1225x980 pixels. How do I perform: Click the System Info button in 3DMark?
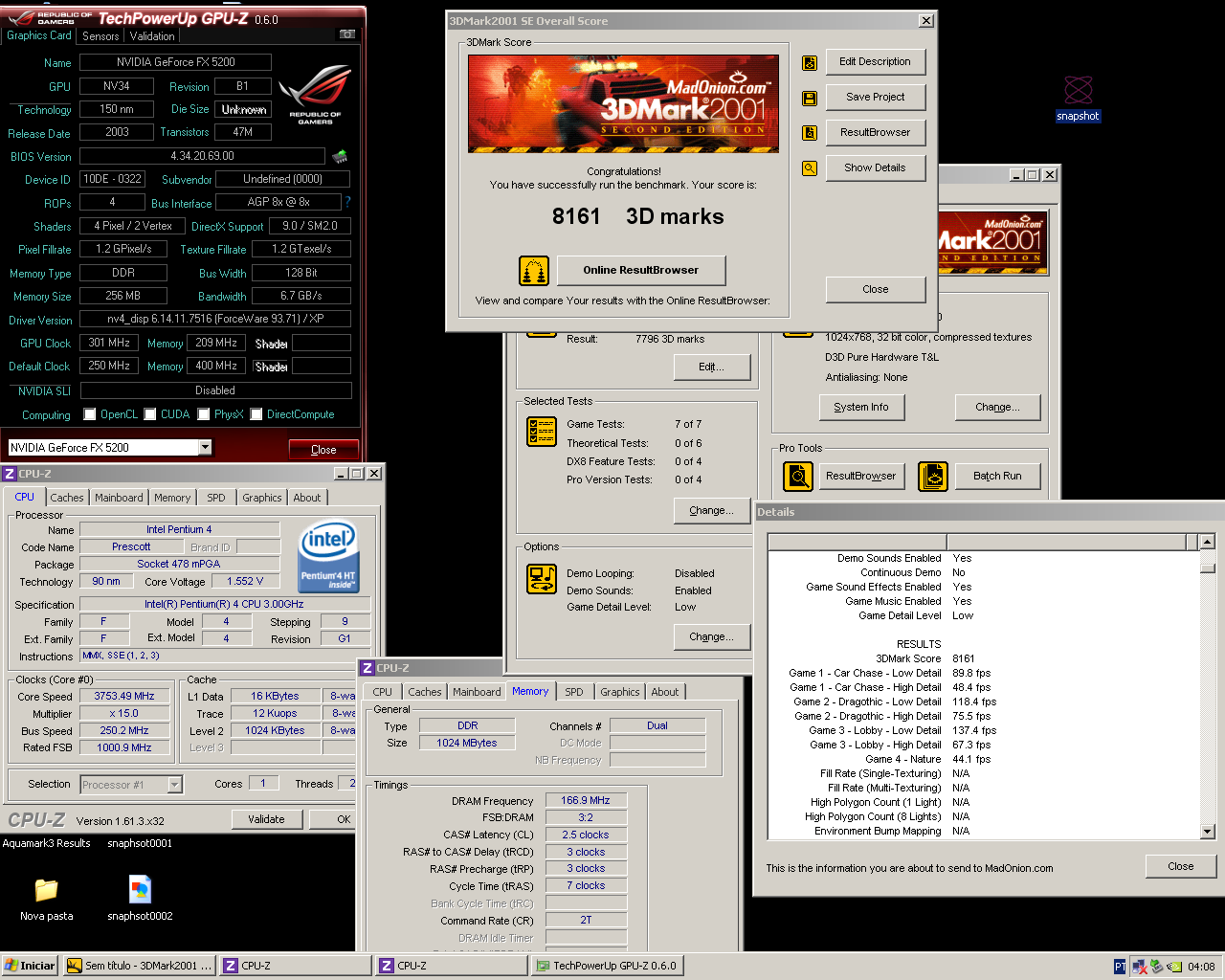861,407
